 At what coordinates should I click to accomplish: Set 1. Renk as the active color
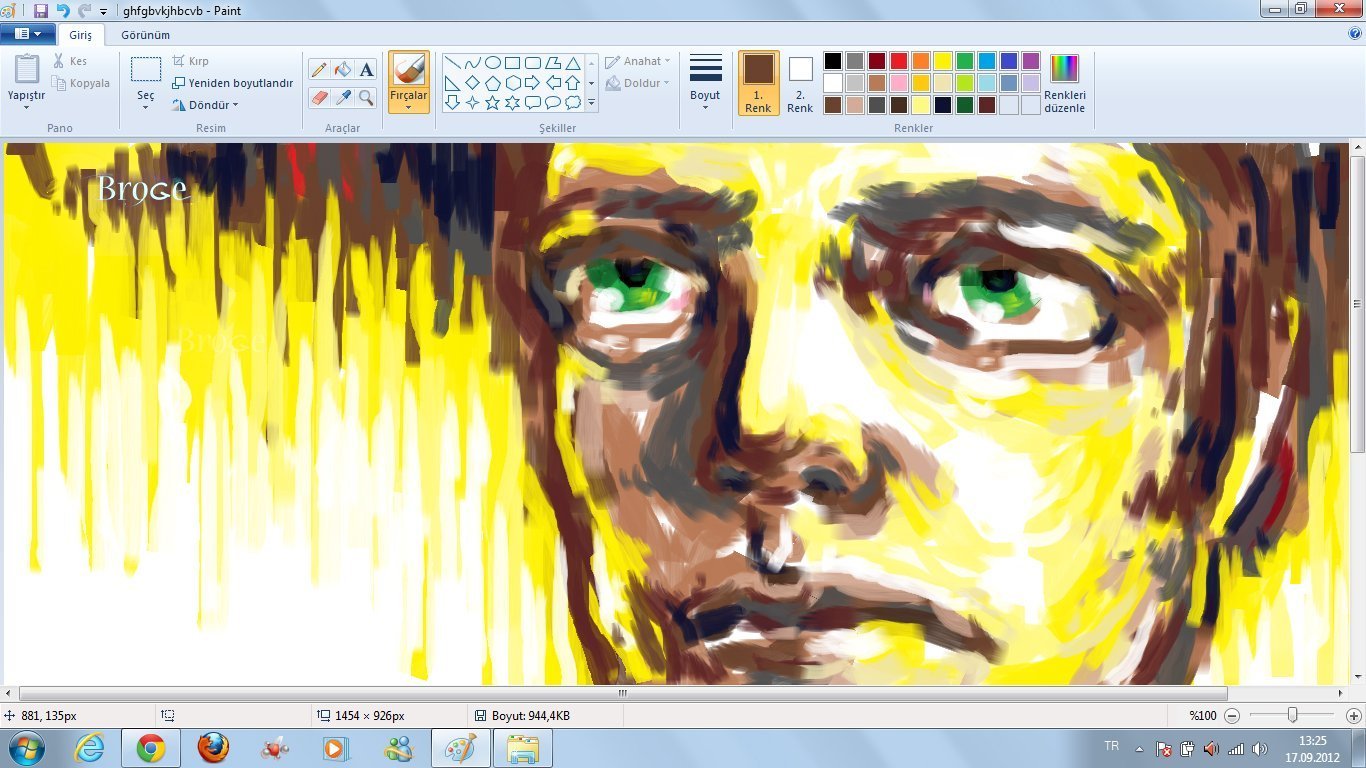tap(758, 83)
